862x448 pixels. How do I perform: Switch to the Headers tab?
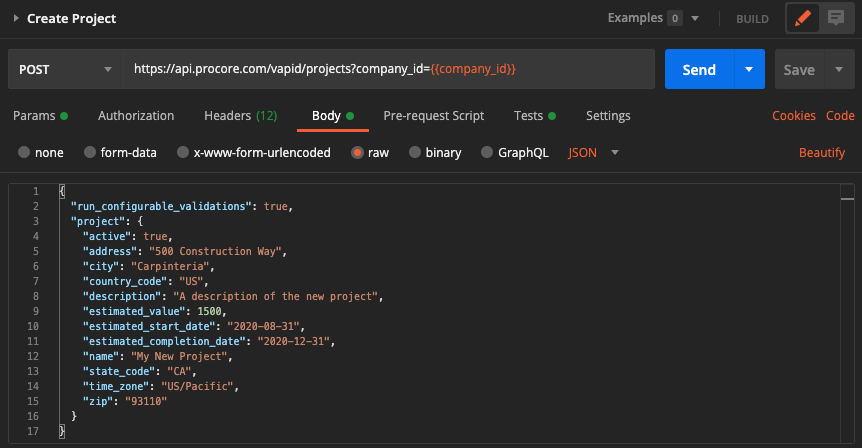[x=240, y=115]
